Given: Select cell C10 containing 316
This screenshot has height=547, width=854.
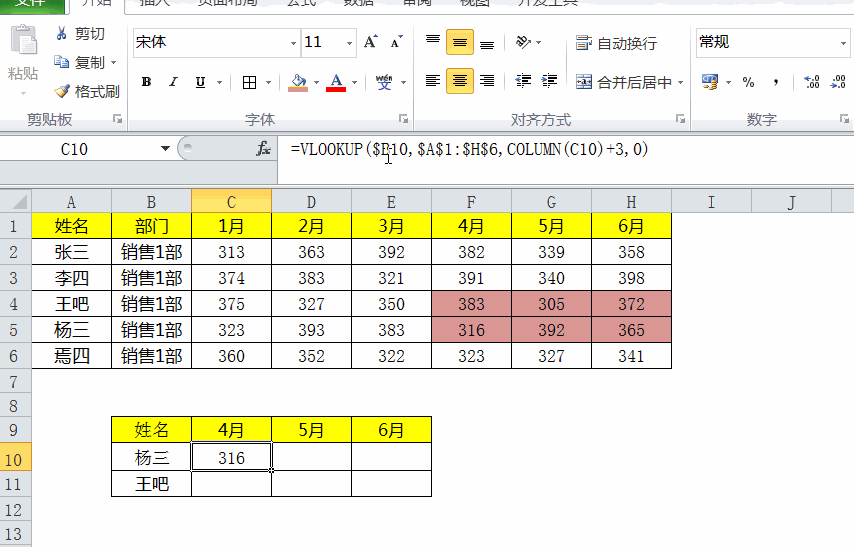Looking at the screenshot, I should click(x=231, y=457).
